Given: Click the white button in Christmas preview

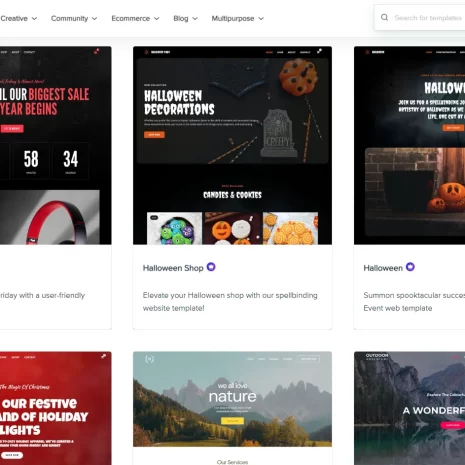Looking at the screenshot, I should point(12,455).
